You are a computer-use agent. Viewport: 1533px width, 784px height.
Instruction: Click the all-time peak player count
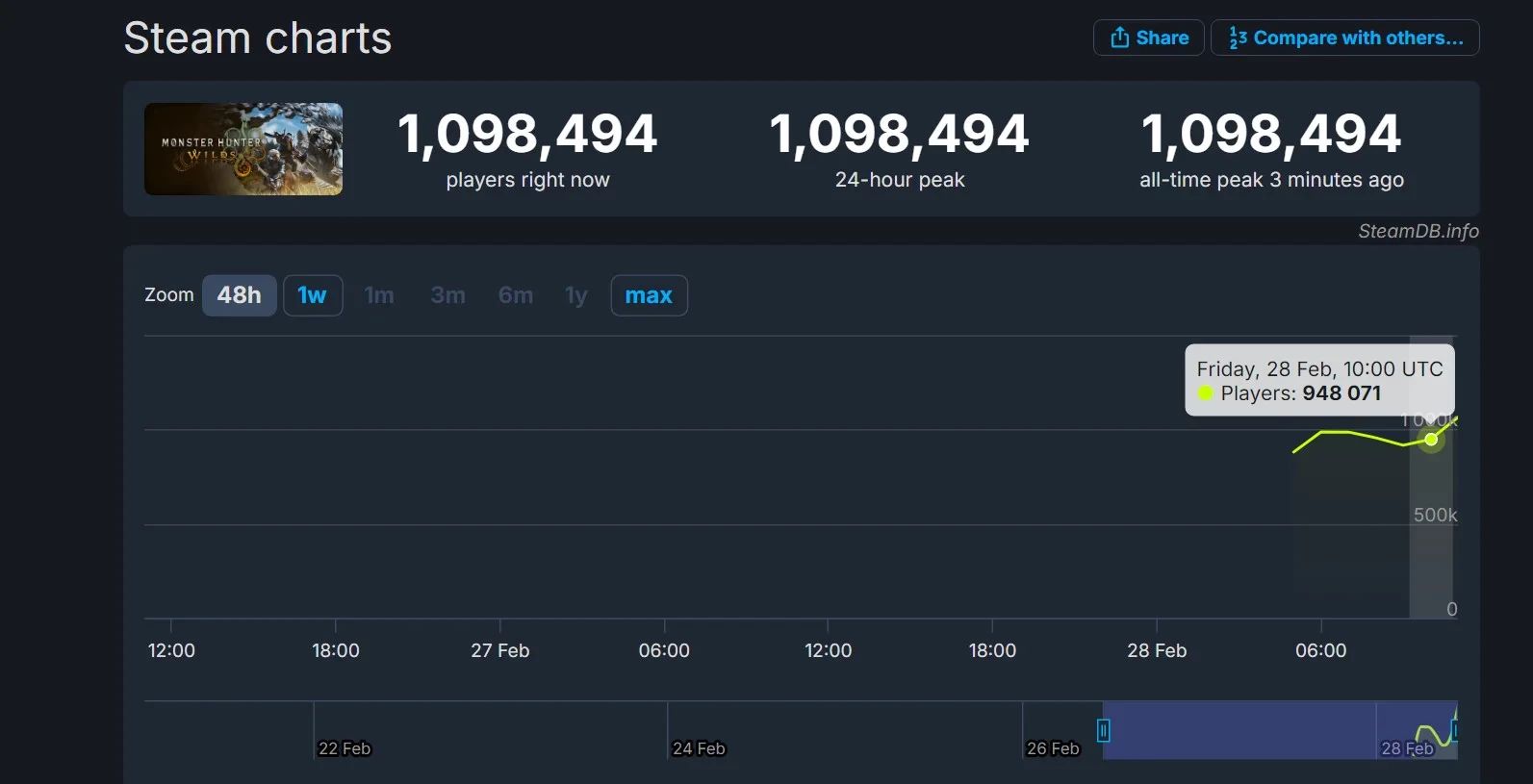point(1270,134)
